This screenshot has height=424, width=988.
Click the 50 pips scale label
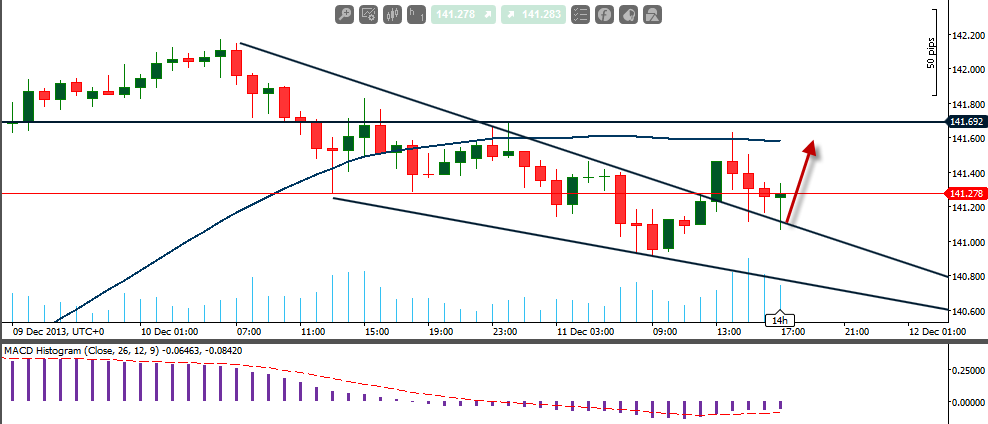pyautogui.click(x=931, y=53)
